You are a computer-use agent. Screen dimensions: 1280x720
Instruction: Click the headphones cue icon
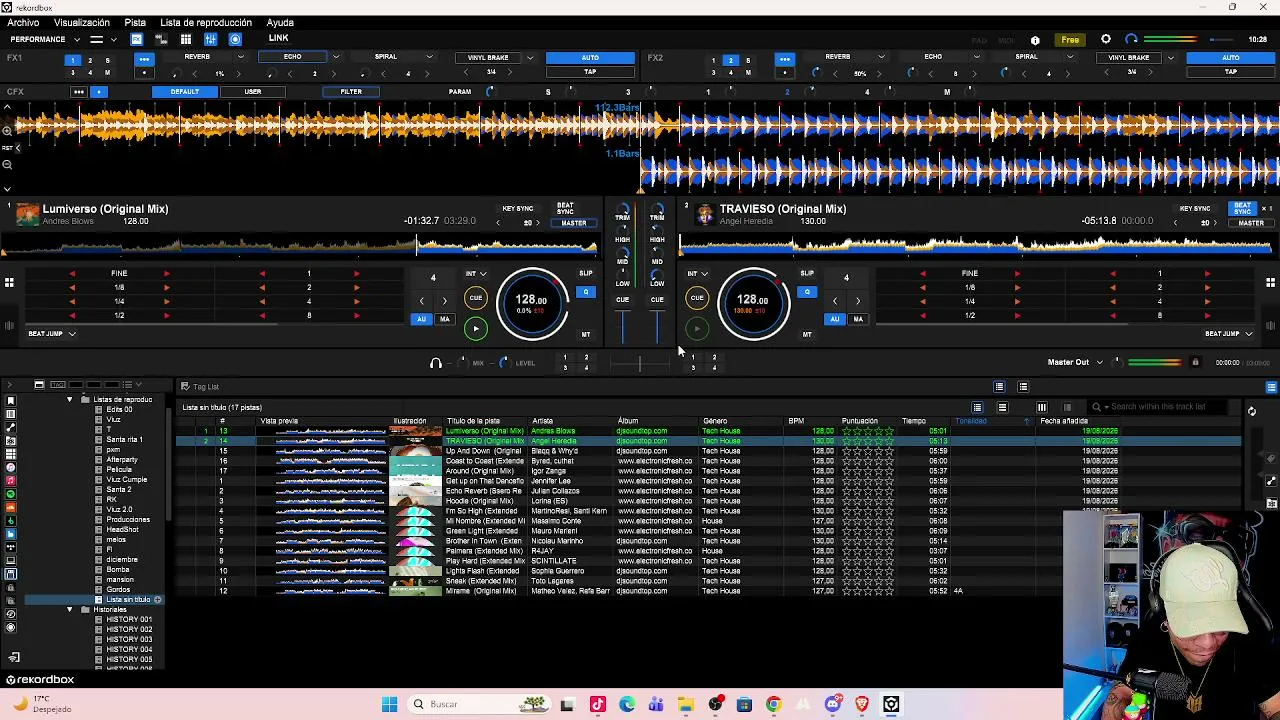pyautogui.click(x=435, y=363)
